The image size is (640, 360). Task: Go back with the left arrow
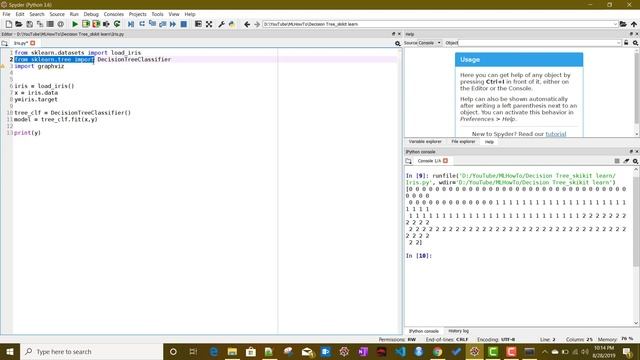tap(247, 24)
